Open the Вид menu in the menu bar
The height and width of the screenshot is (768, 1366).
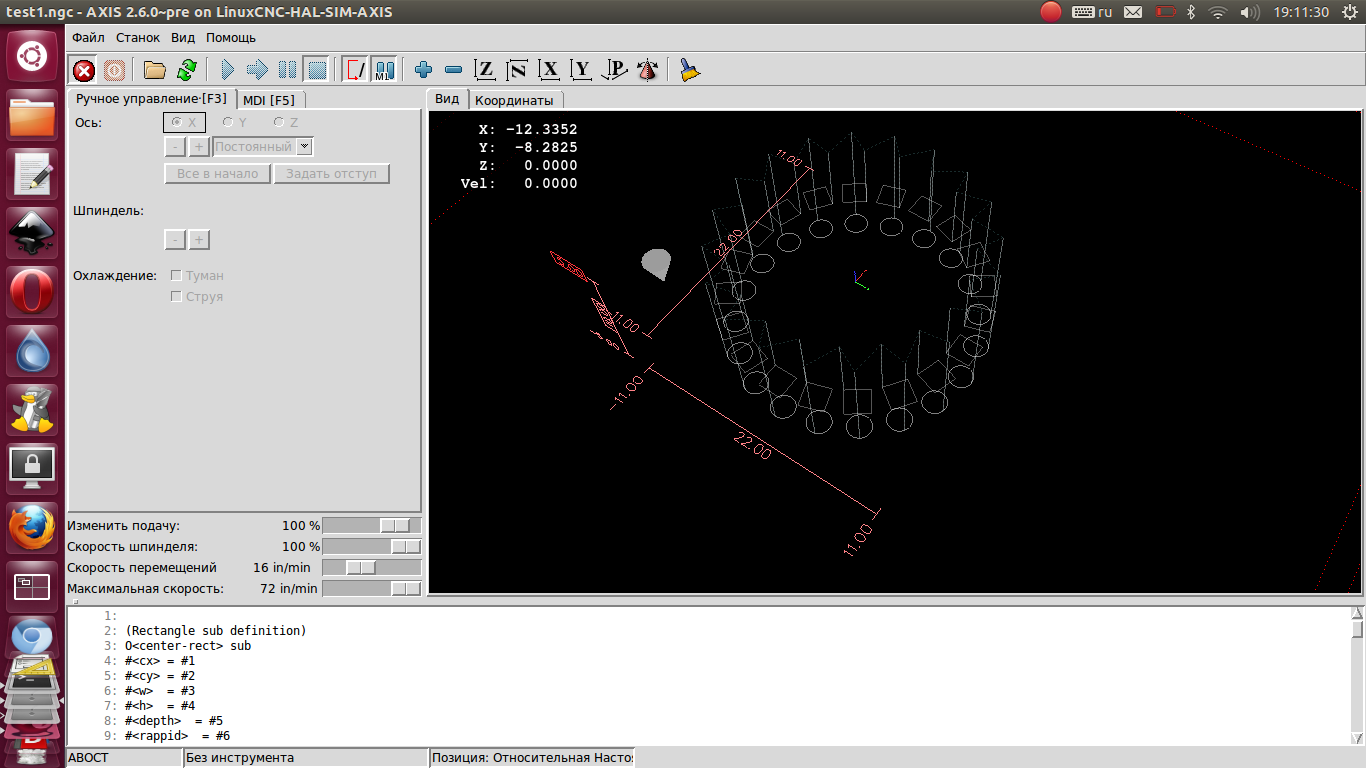[x=183, y=38]
